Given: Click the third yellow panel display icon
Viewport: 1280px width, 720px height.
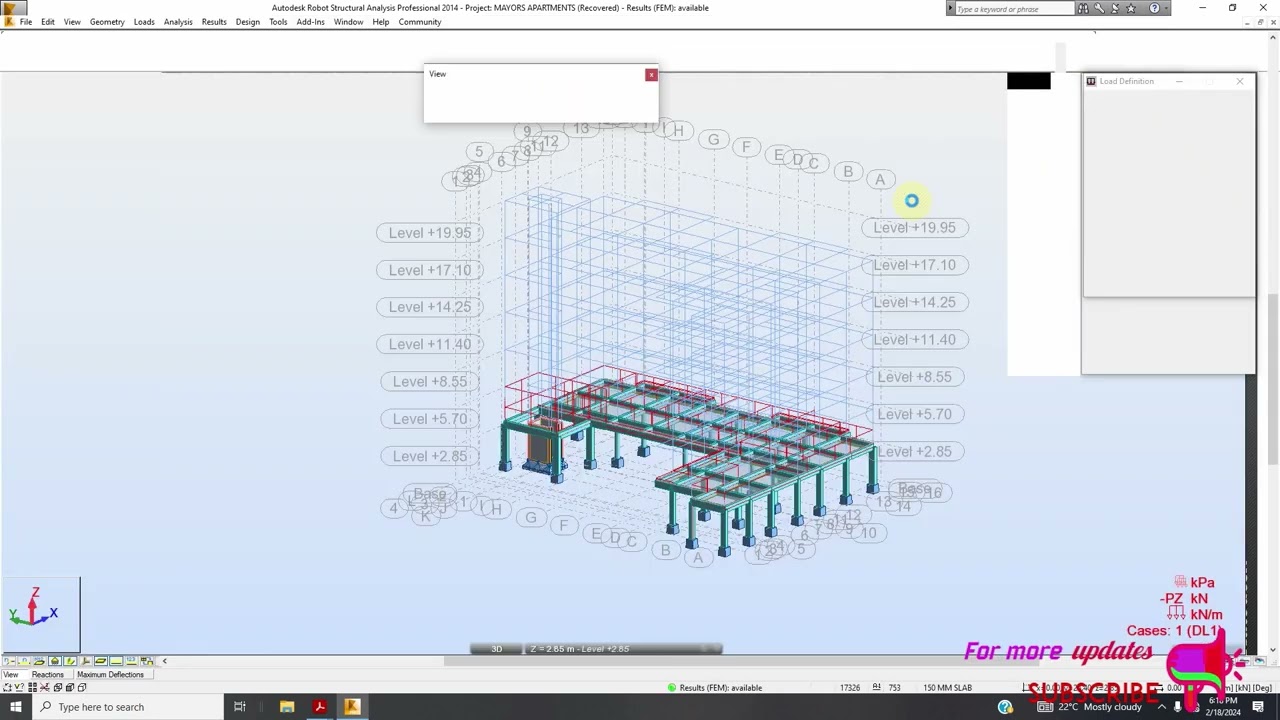Looking at the screenshot, I should (39, 661).
